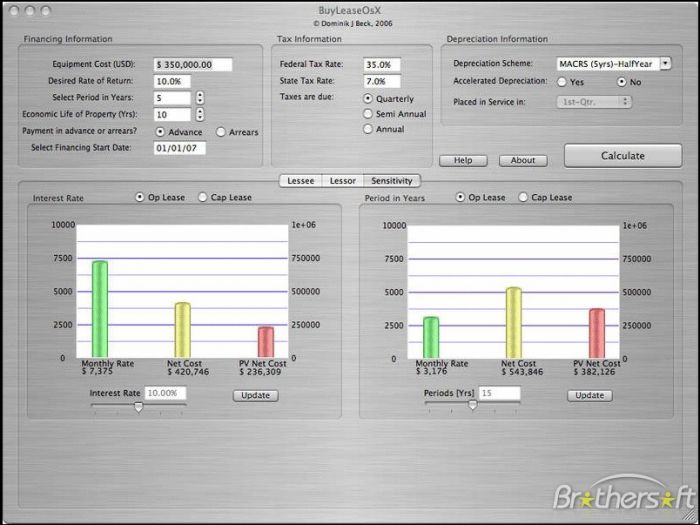This screenshot has width=700, height=525.
Task: Click Update under Interest Rate chart
Action: pyautogui.click(x=255, y=396)
